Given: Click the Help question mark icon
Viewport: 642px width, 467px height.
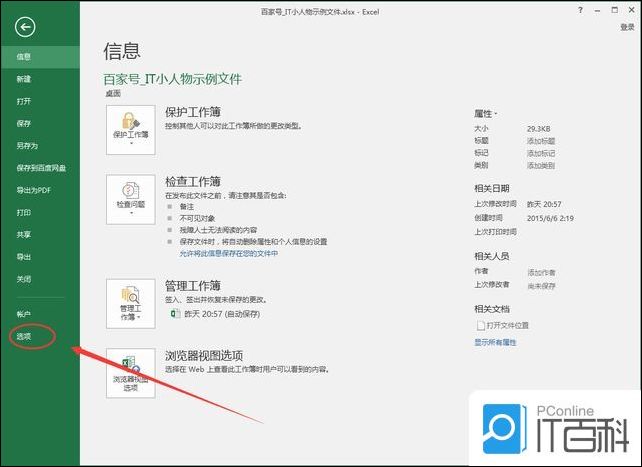Looking at the screenshot, I should pos(580,11).
